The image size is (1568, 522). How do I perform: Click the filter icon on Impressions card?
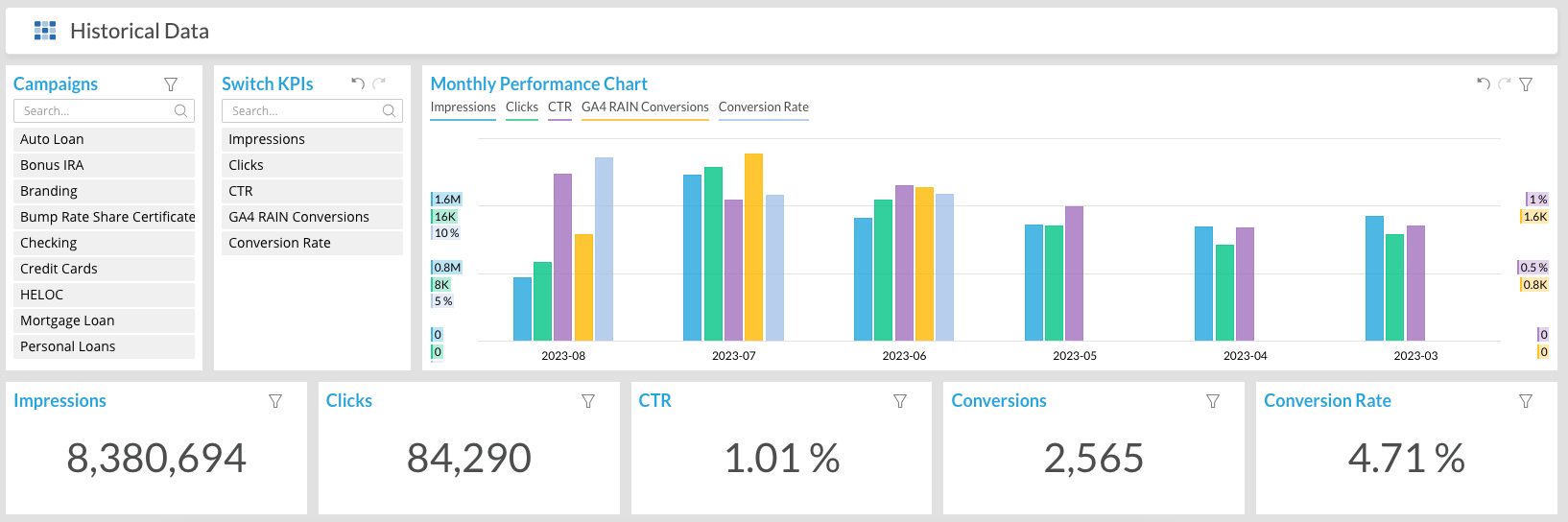[x=275, y=401]
